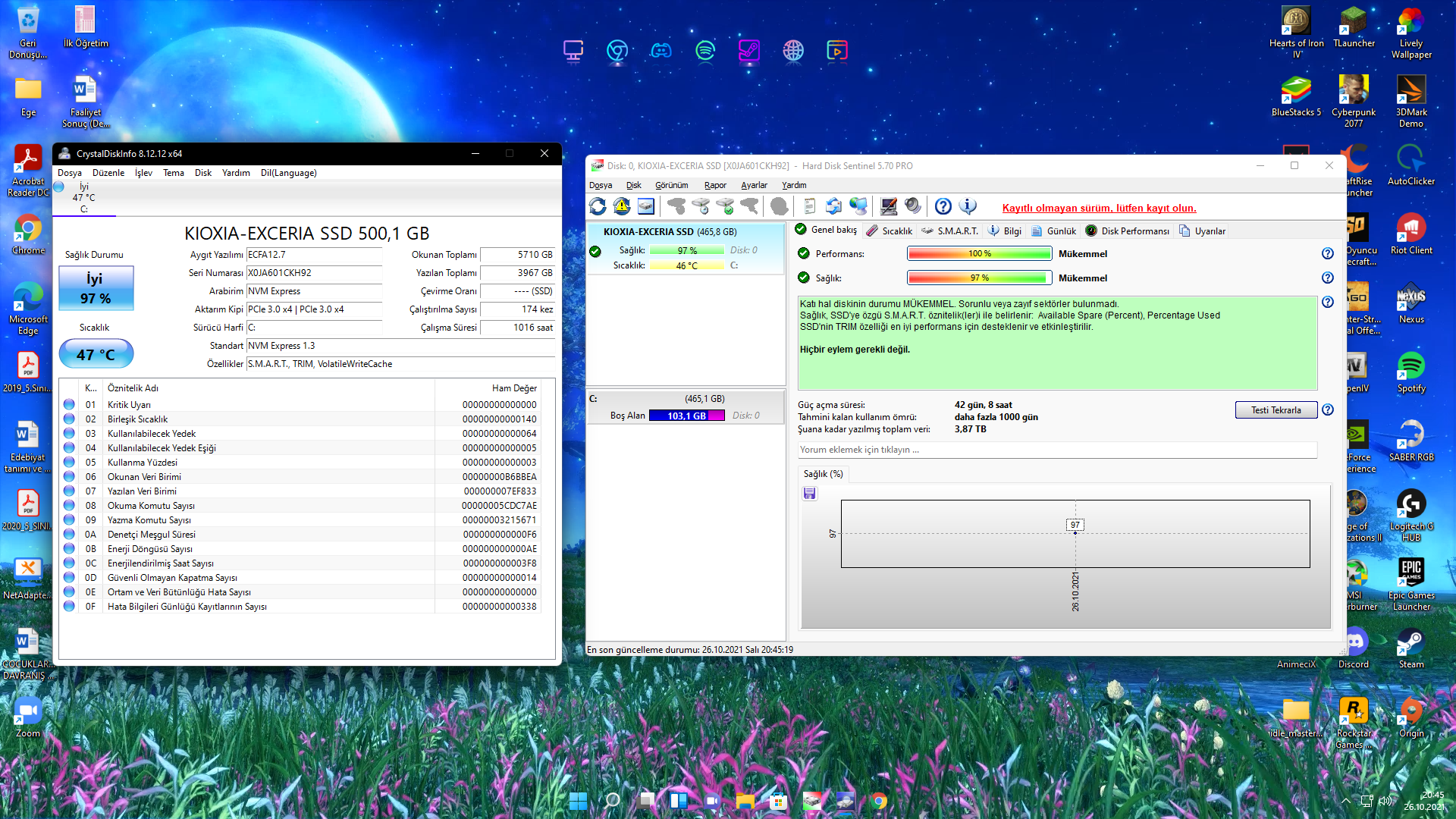Click the Boş Alan 103,1 GB bar

pos(686,416)
